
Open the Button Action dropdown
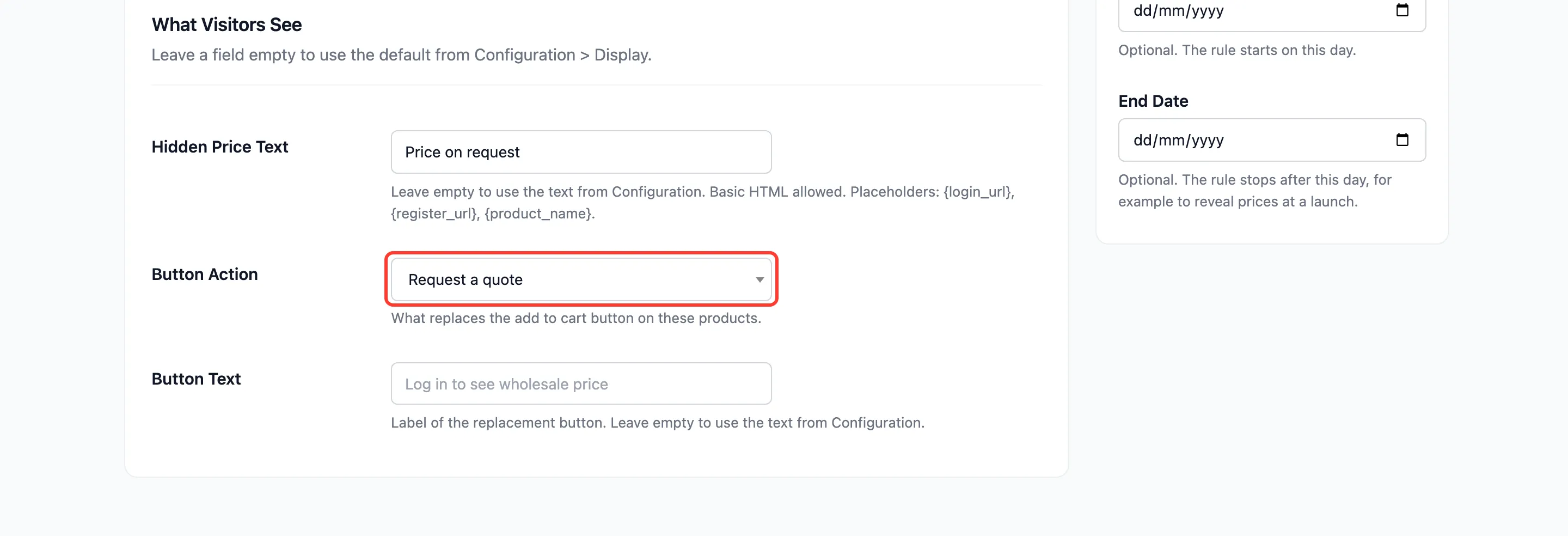(x=581, y=279)
